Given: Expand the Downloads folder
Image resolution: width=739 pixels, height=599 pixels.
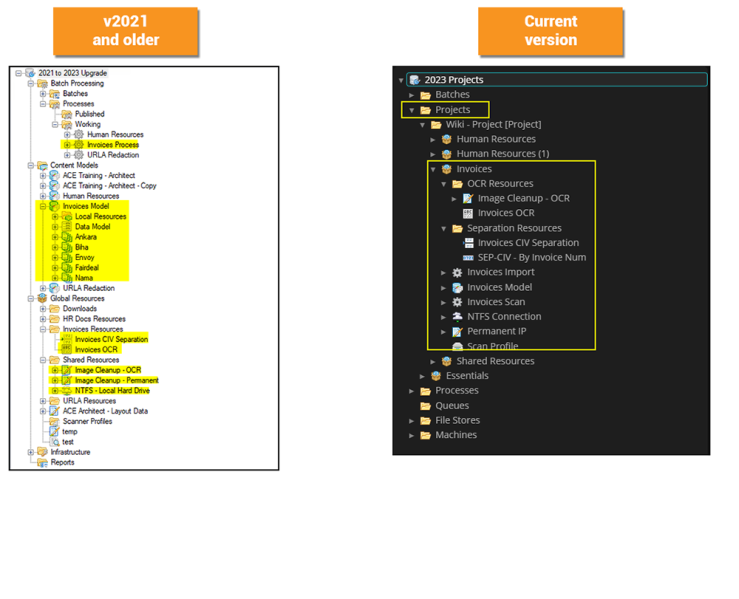Looking at the screenshot, I should [43, 309].
